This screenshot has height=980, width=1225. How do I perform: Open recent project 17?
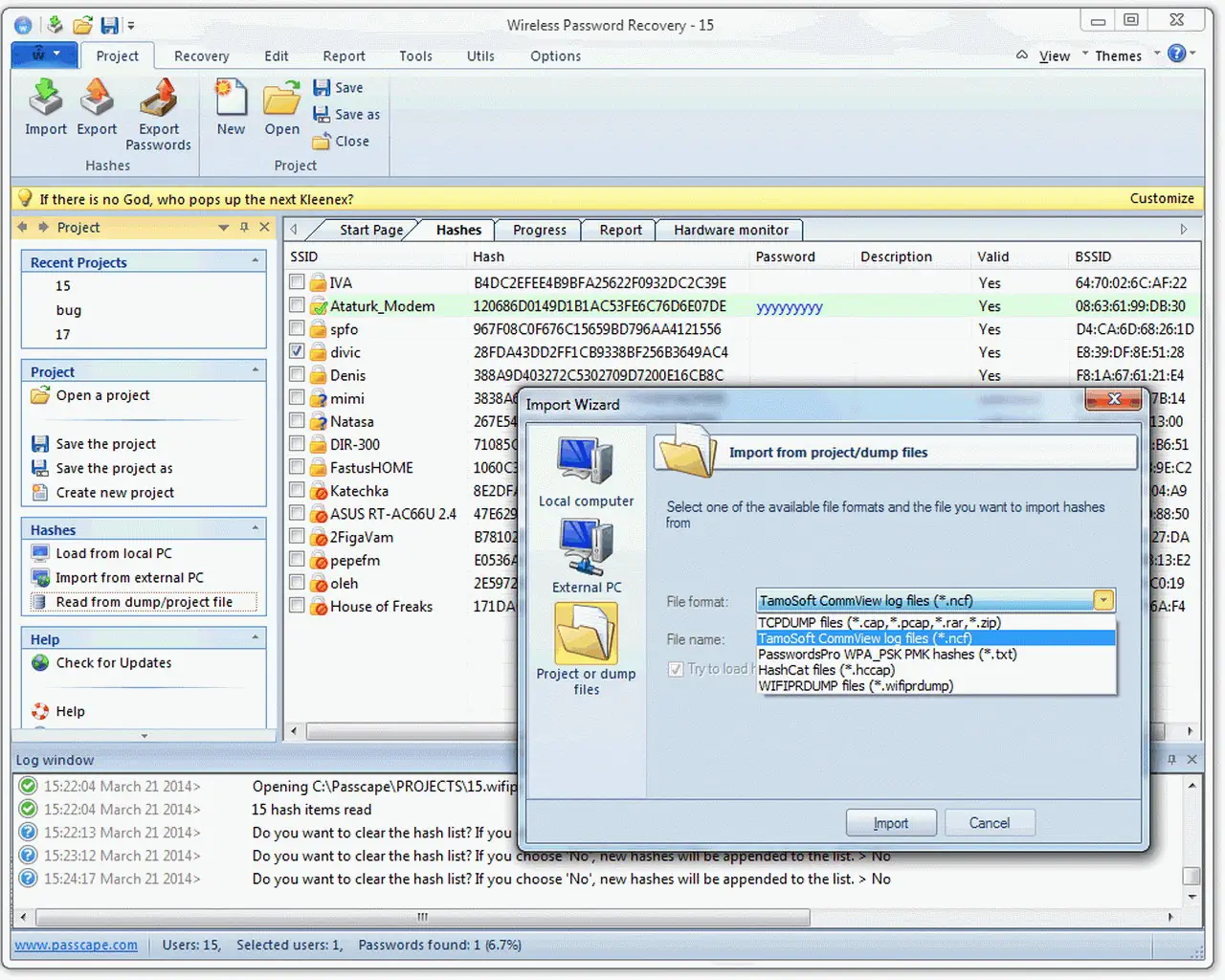click(62, 334)
